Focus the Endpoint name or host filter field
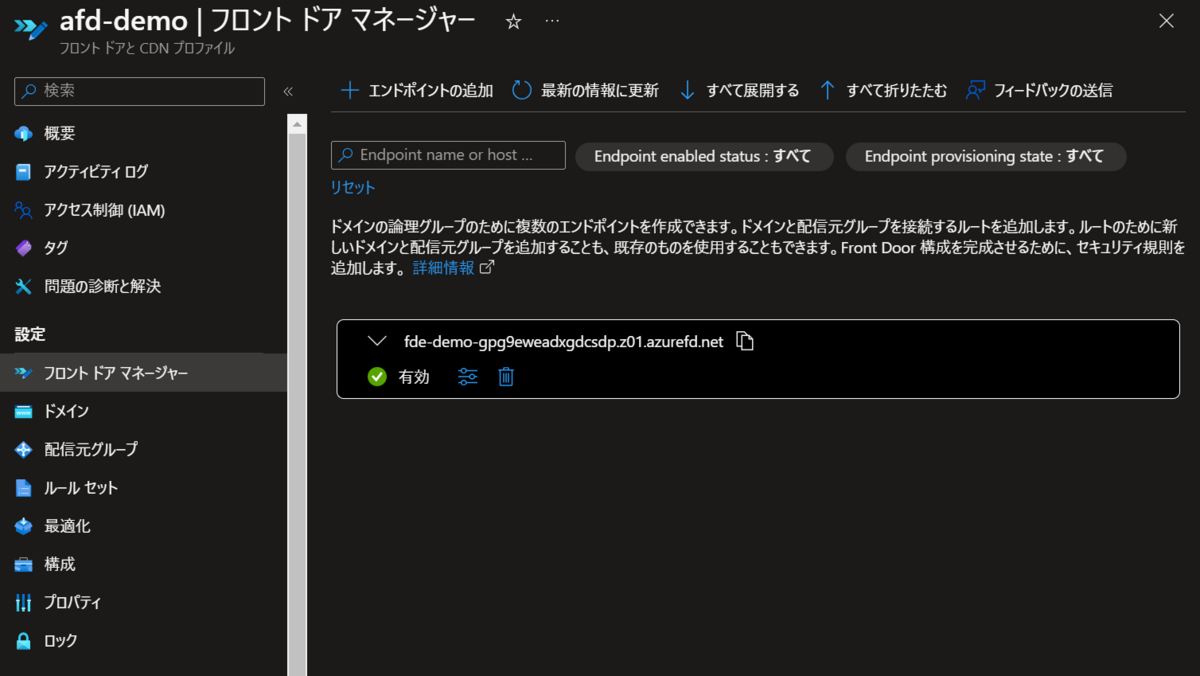The height and width of the screenshot is (676, 1200). pyautogui.click(x=448, y=155)
